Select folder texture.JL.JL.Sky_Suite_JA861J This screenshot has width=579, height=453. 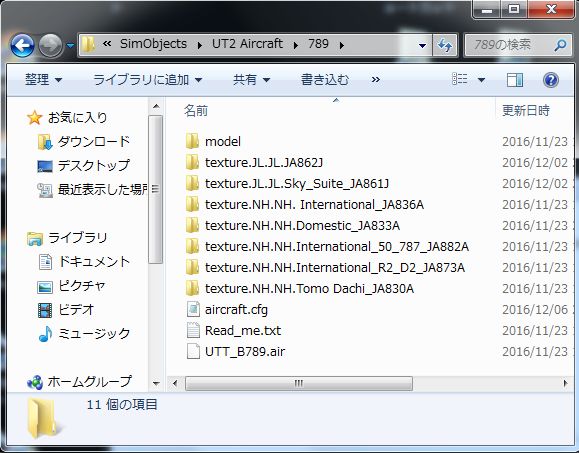(297, 183)
